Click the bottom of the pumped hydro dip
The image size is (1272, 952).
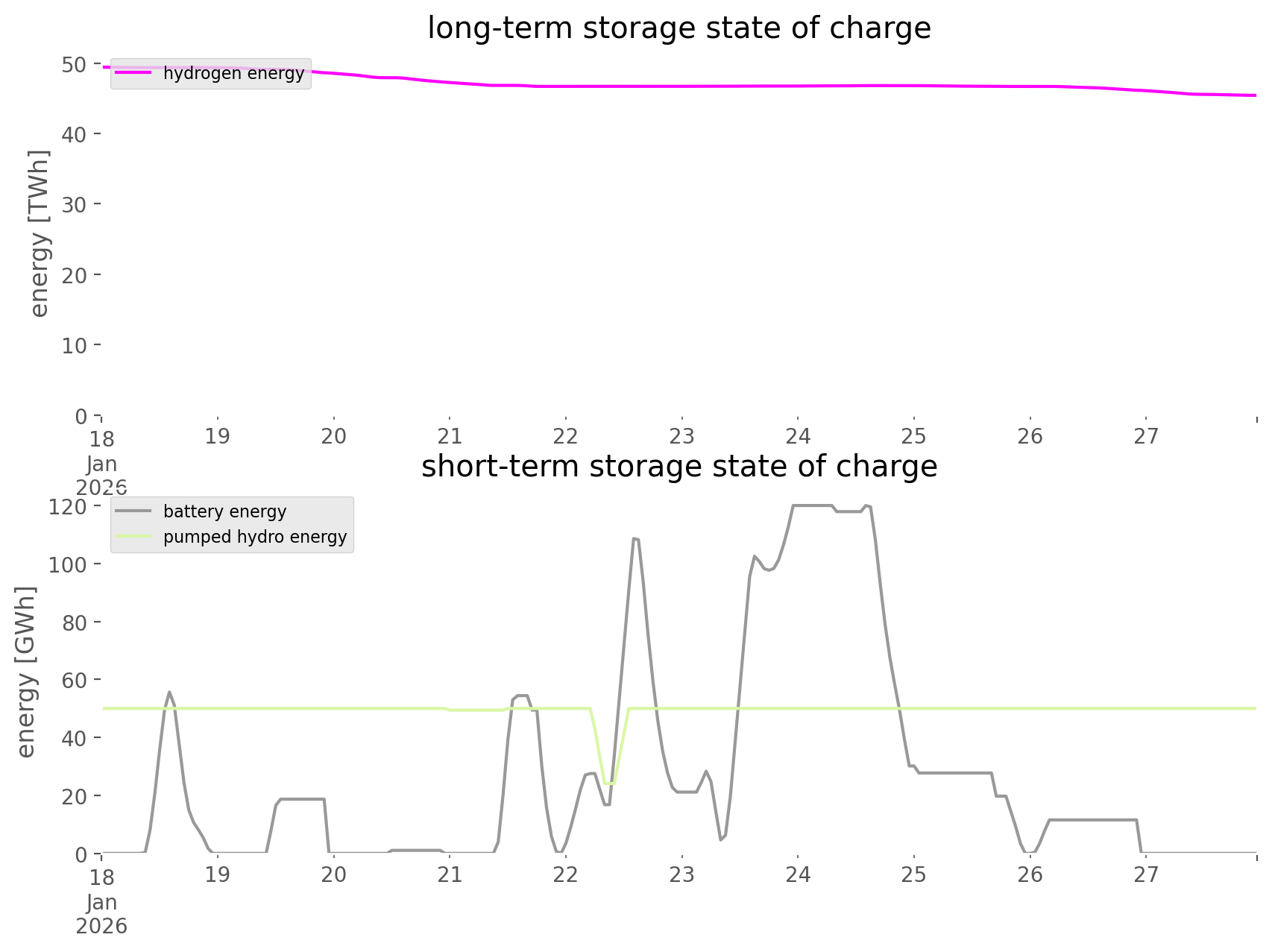609,783
